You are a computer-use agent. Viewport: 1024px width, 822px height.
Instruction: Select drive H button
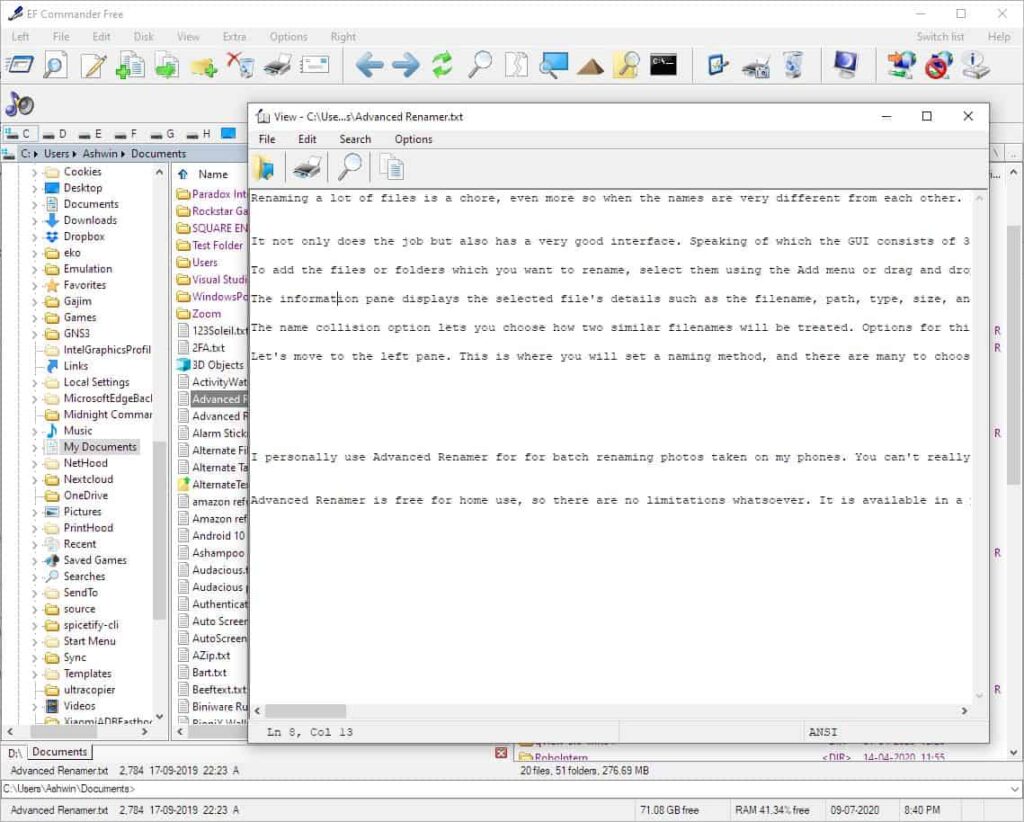[199, 134]
